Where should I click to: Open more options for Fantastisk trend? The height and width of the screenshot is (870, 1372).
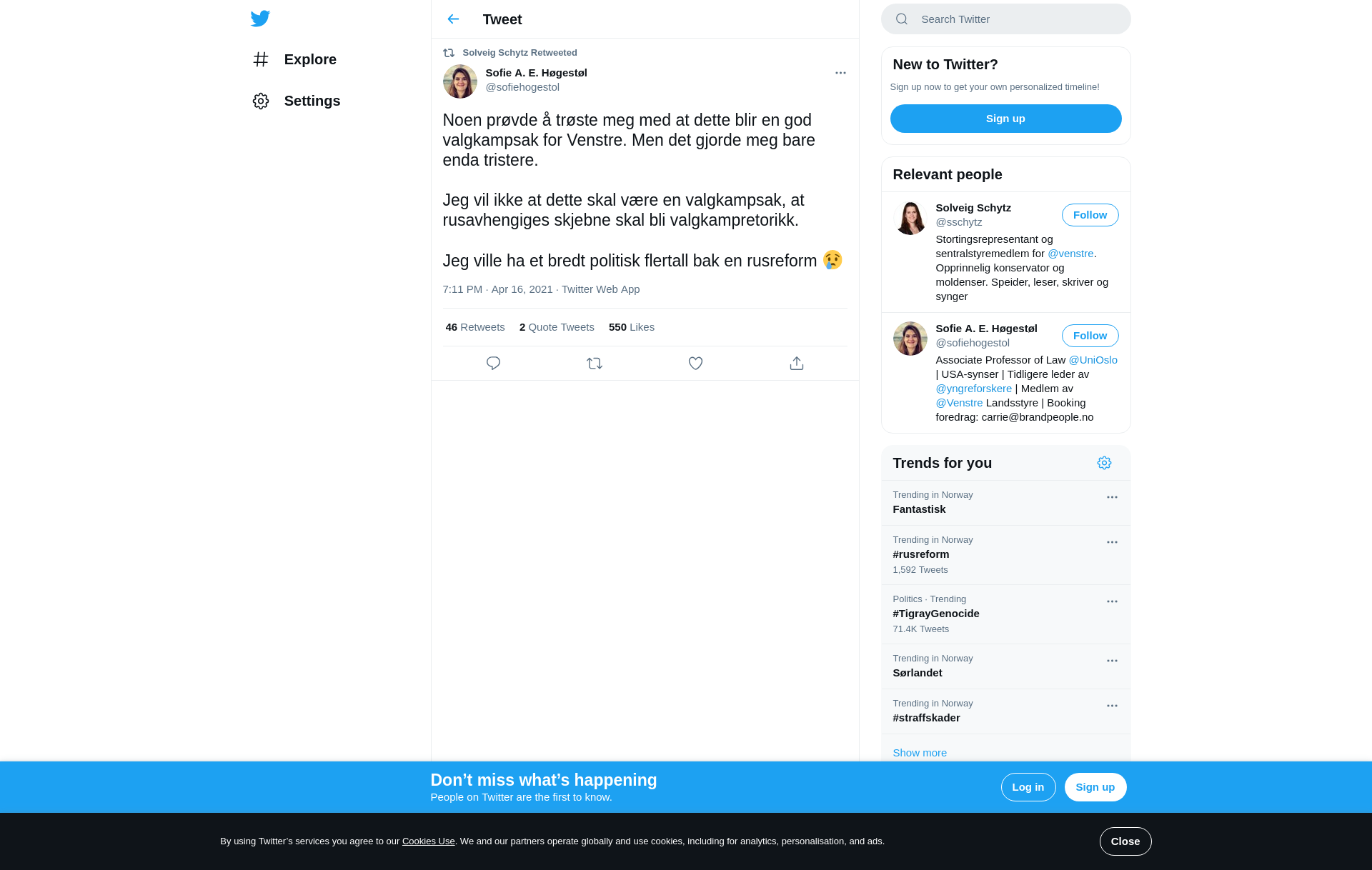coord(1112,497)
